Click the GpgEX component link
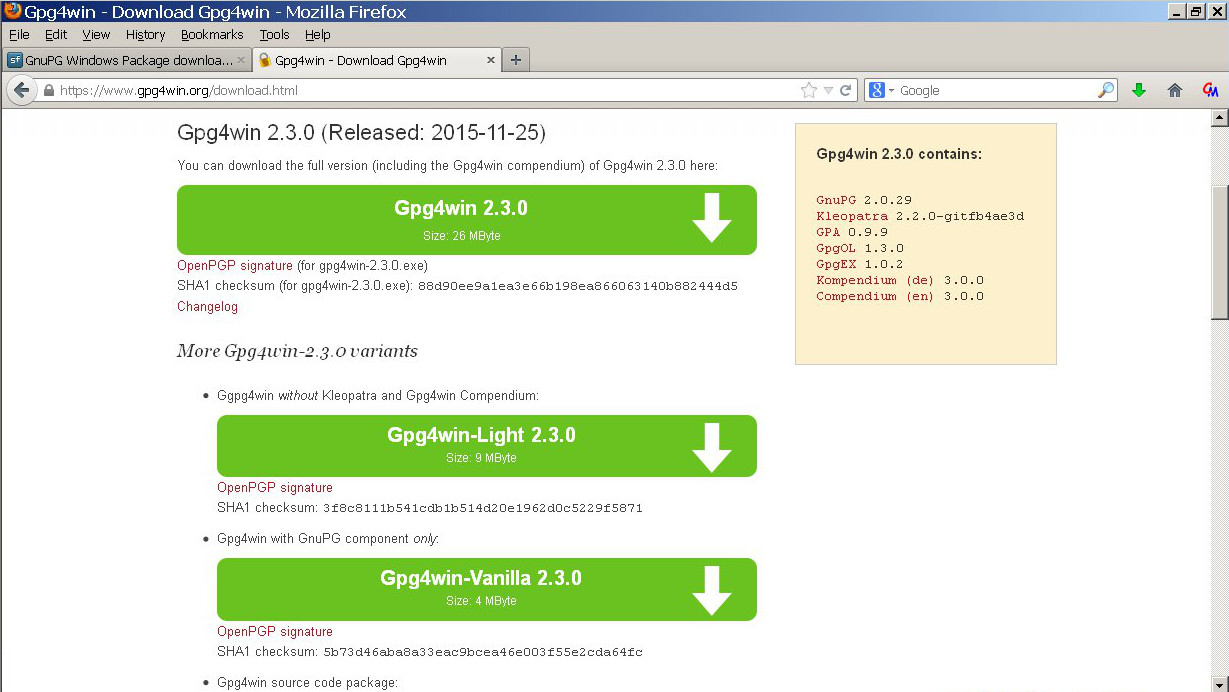Screen dimensions: 1229x692 (x=836, y=264)
